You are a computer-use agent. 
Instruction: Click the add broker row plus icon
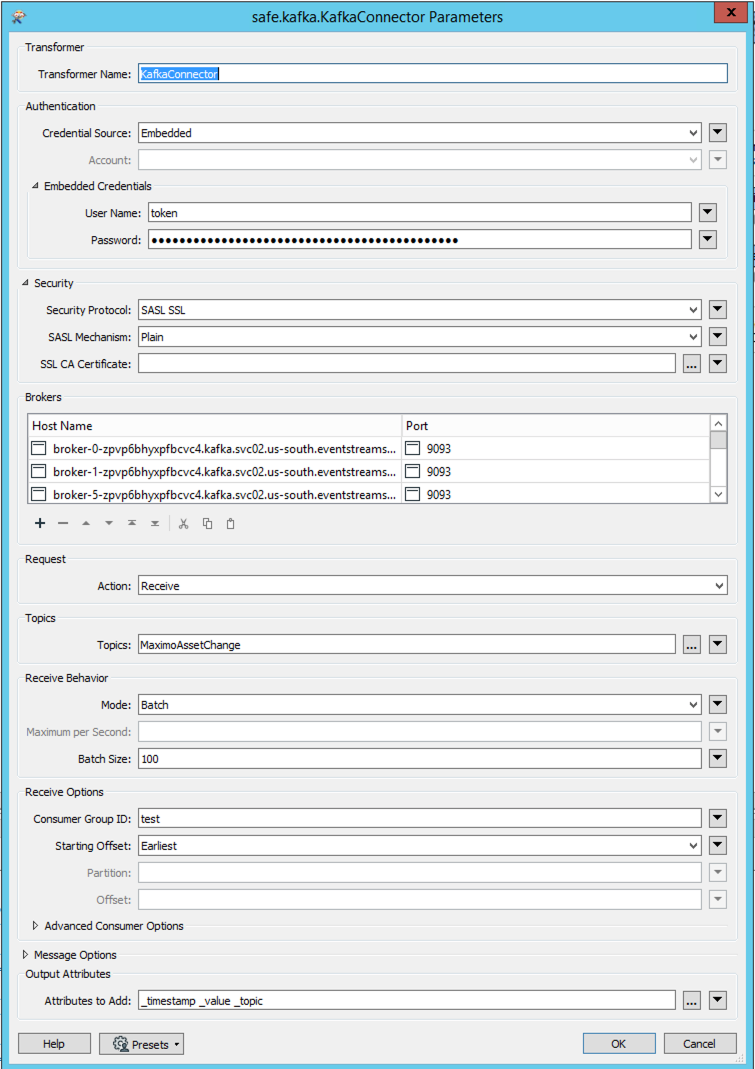[x=40, y=523]
